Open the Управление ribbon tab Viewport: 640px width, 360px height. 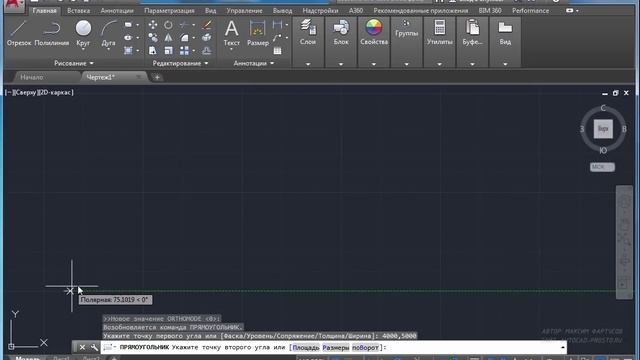pos(244,11)
